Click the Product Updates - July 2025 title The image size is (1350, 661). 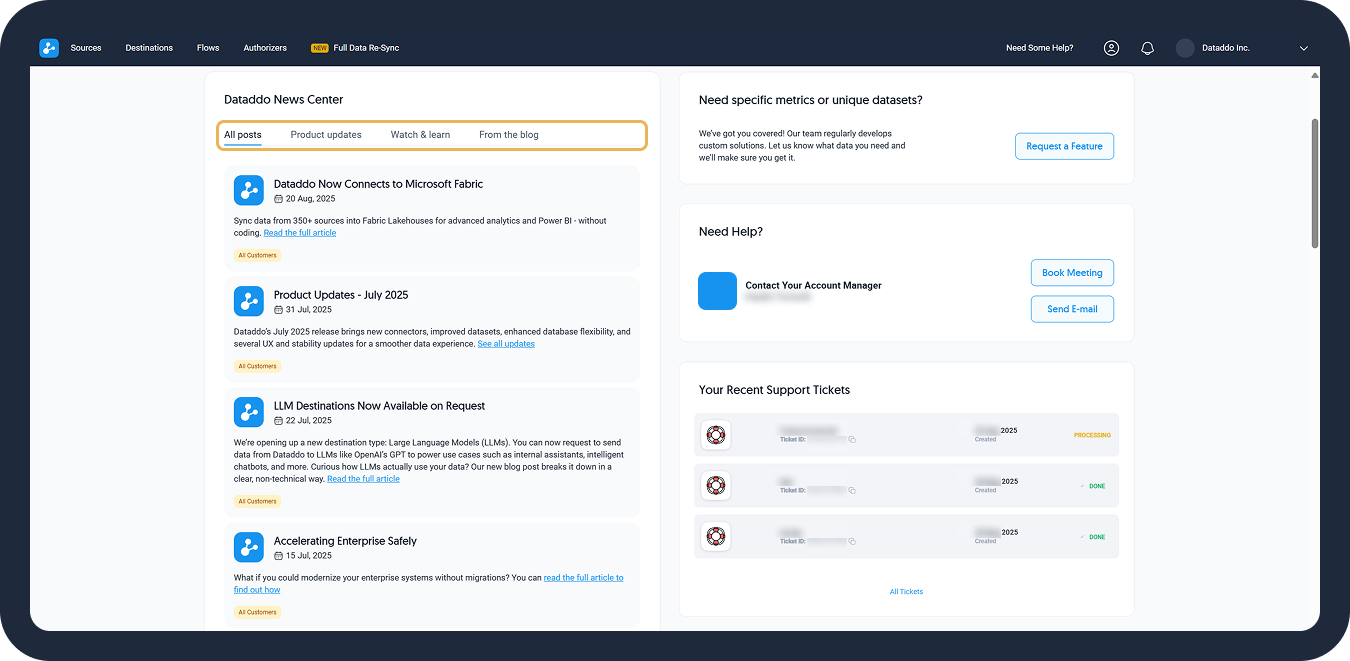341,295
